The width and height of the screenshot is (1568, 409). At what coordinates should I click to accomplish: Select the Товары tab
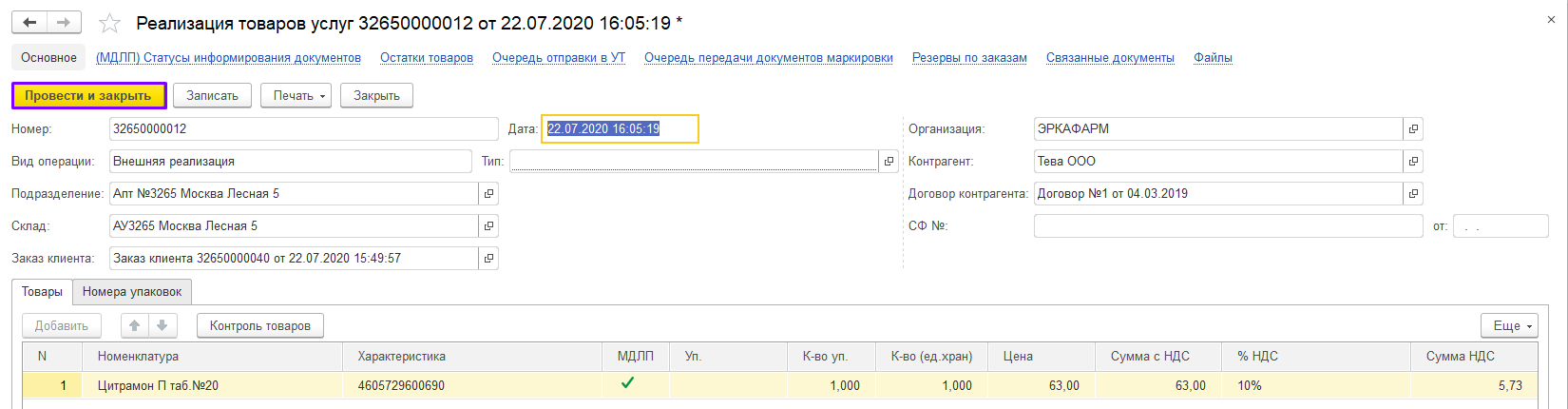tap(42, 292)
